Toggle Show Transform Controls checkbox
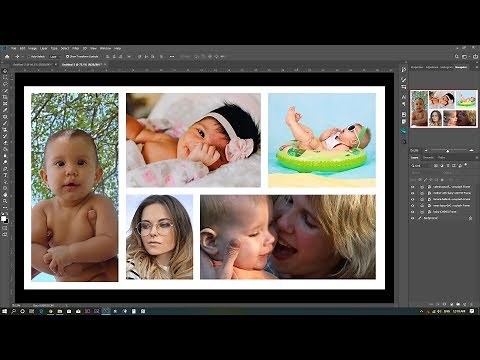Screen dimensions: 480x360 [67, 57]
